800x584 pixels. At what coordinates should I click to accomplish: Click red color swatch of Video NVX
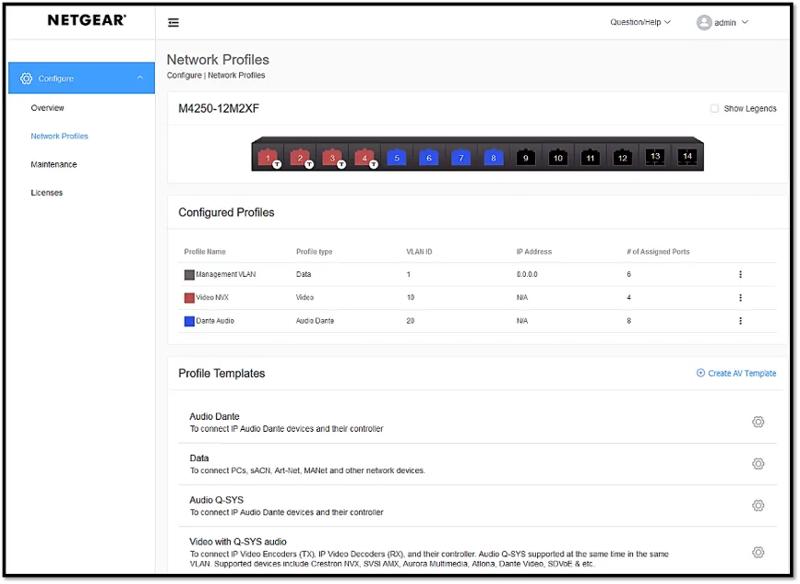click(189, 298)
